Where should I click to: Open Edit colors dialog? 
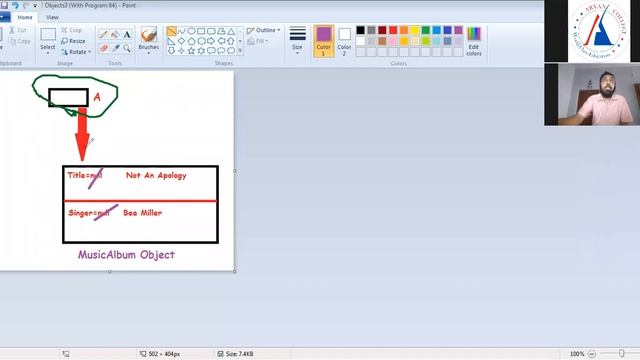click(474, 41)
